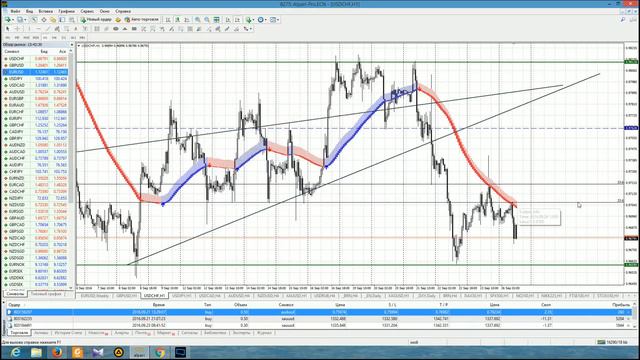Select horizontal line drawing tool
The width and height of the screenshot is (640, 360).
tap(38, 29)
